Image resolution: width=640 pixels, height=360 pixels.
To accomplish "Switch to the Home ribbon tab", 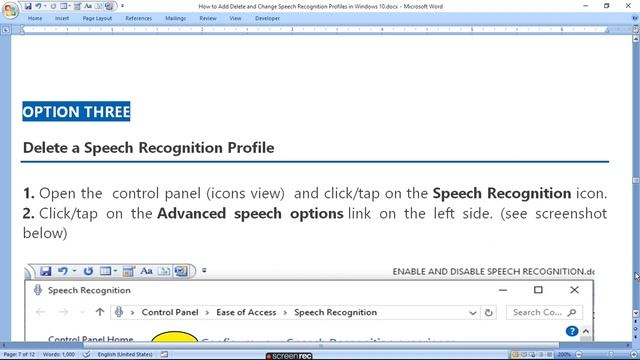I will click(x=35, y=18).
